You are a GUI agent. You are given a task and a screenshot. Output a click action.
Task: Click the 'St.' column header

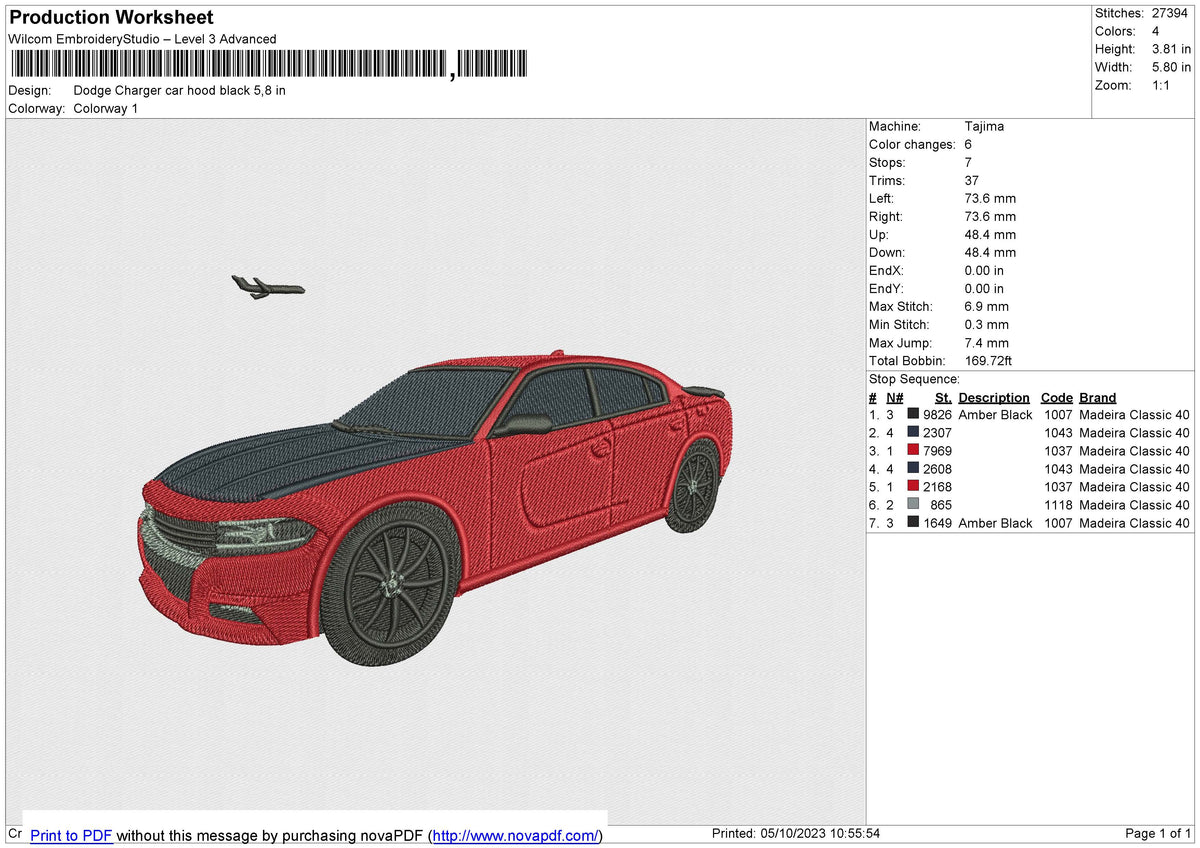pyautogui.click(x=943, y=397)
